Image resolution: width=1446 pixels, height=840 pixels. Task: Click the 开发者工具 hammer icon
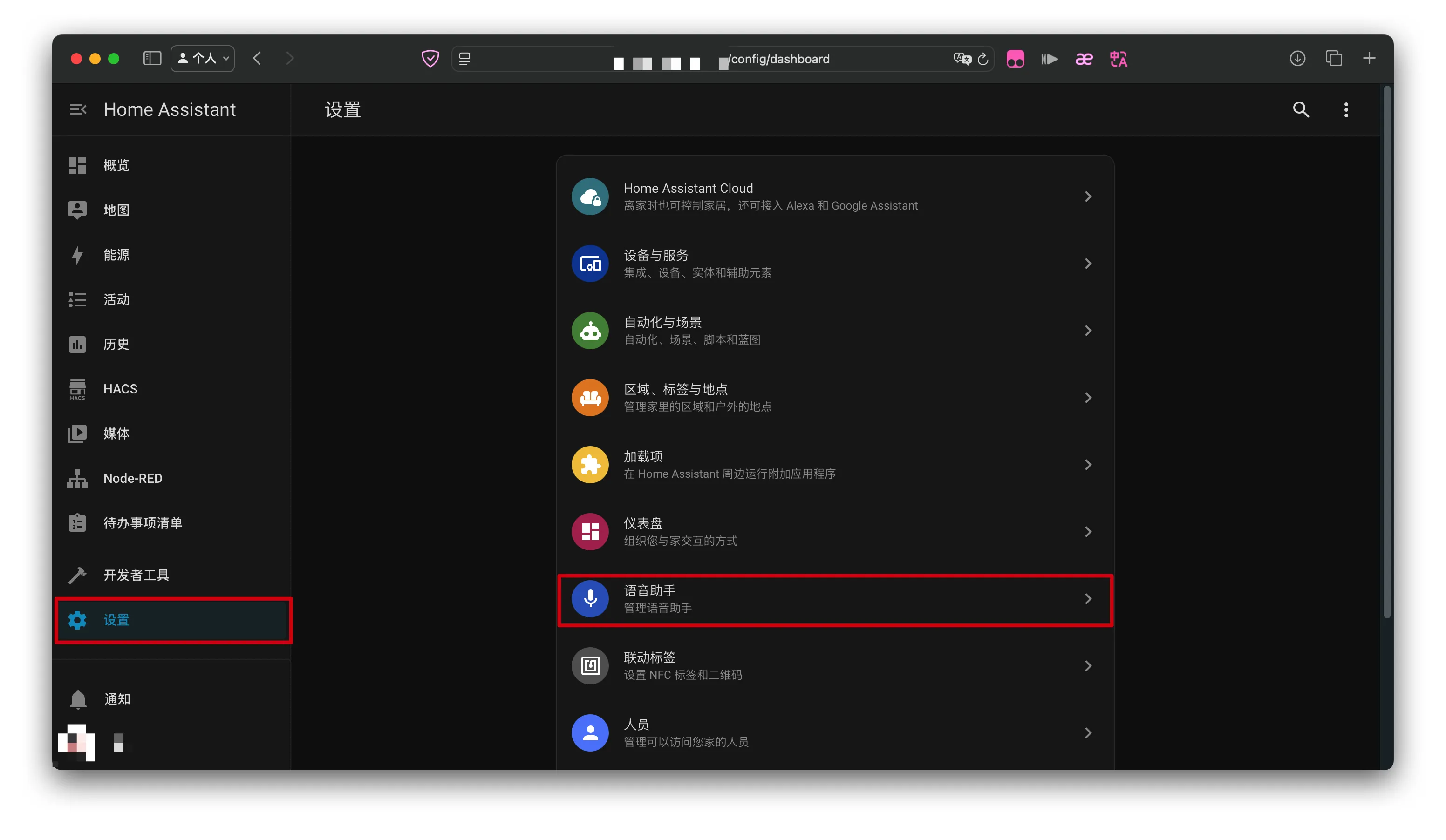tap(77, 575)
